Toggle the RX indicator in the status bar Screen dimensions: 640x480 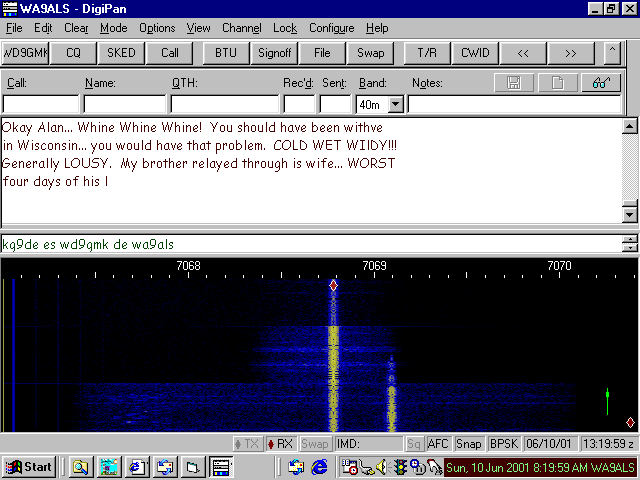280,443
